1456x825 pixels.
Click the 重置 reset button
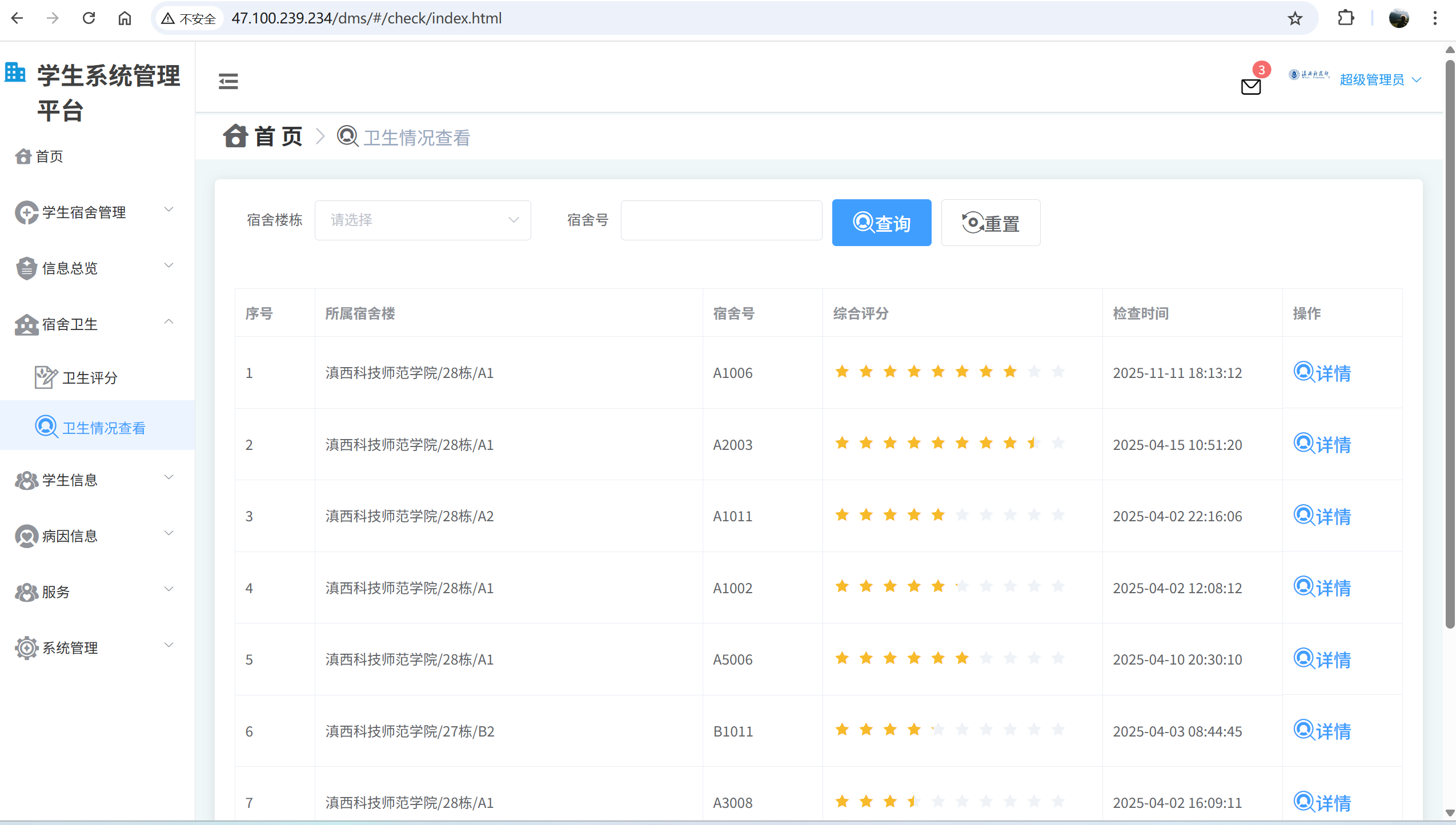[990, 223]
